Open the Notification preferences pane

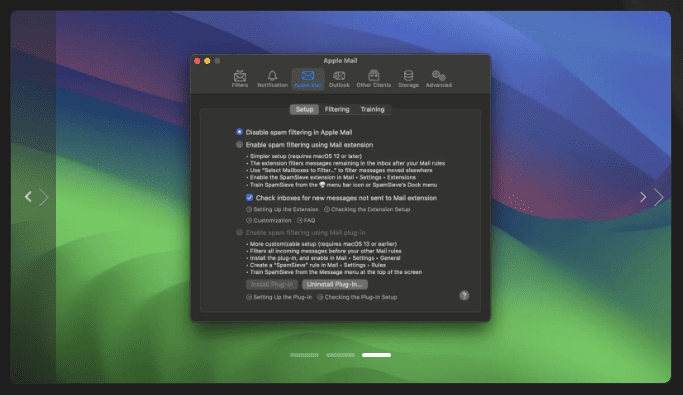(x=272, y=79)
